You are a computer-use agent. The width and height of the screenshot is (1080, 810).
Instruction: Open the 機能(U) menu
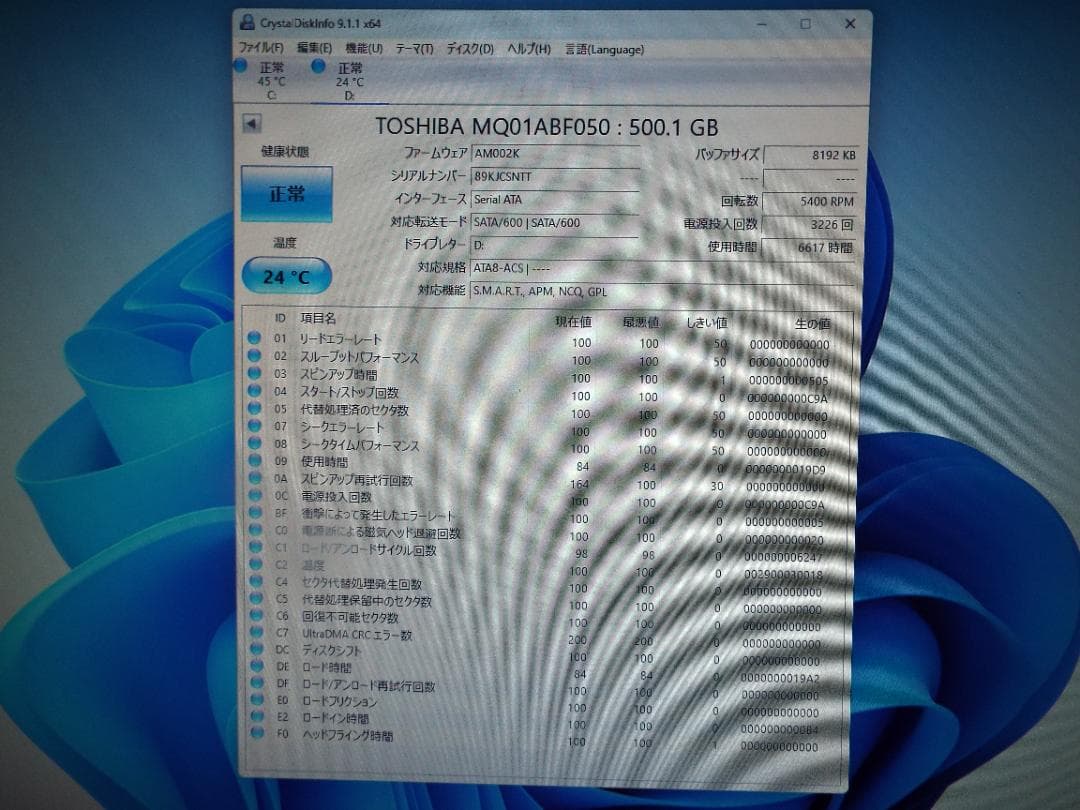coord(365,48)
